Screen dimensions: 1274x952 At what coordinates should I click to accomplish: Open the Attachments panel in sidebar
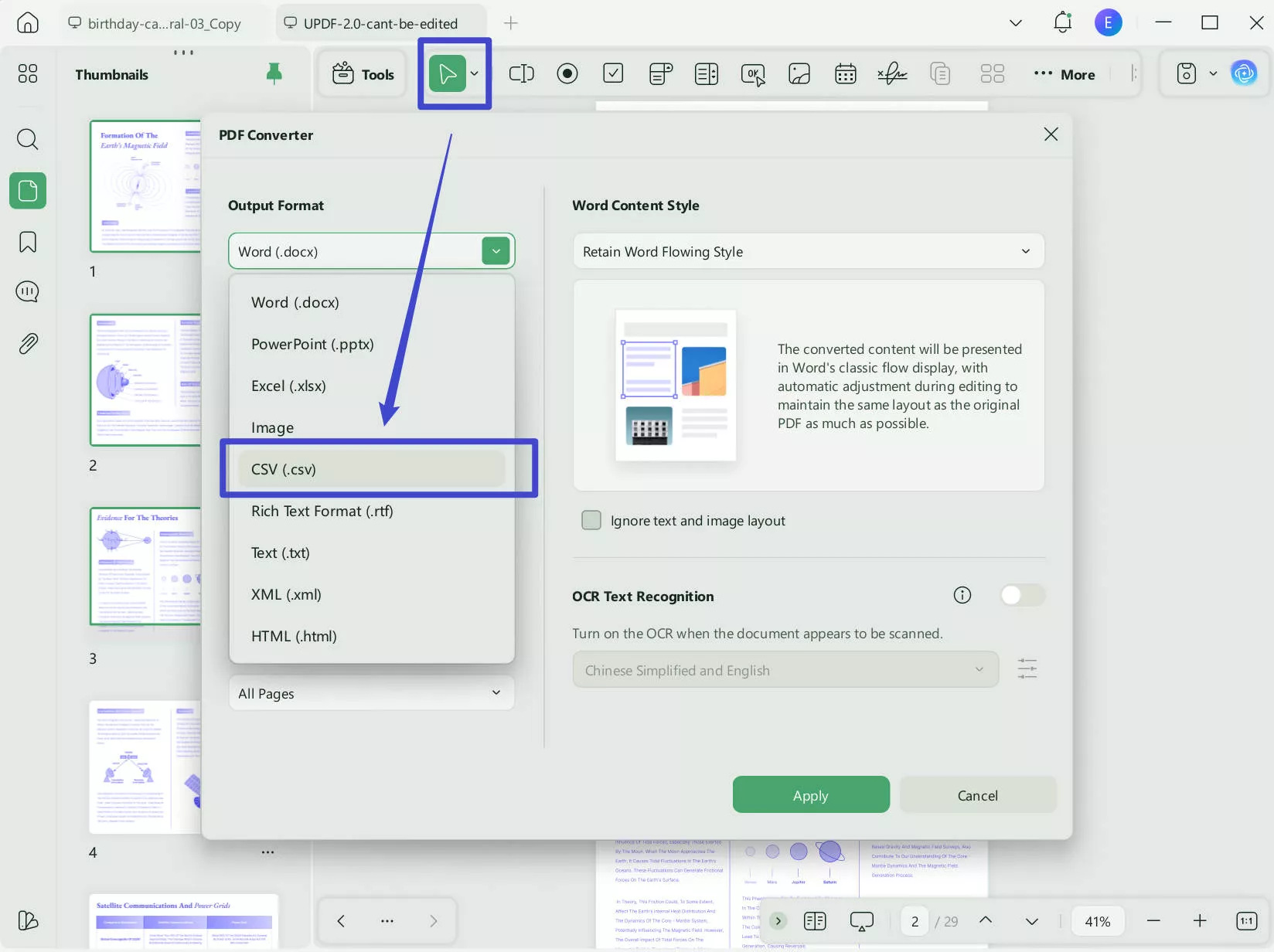[x=28, y=343]
